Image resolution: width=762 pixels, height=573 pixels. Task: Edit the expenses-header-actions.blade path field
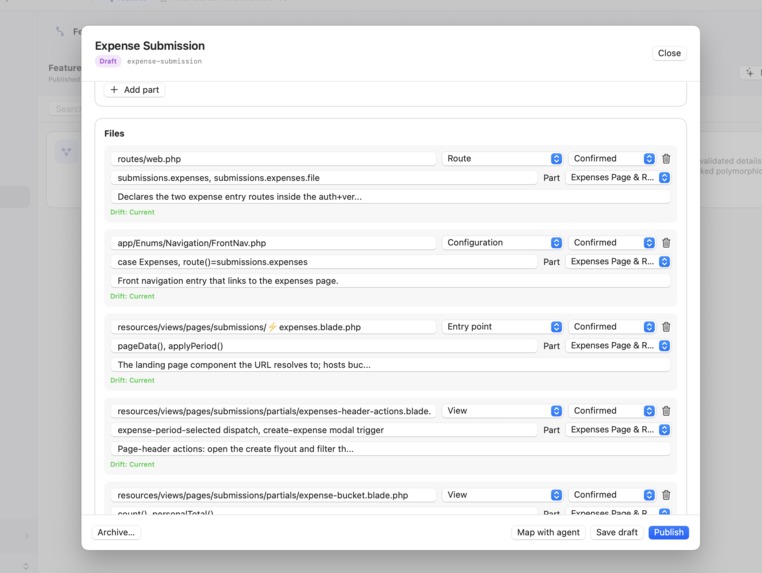click(273, 411)
